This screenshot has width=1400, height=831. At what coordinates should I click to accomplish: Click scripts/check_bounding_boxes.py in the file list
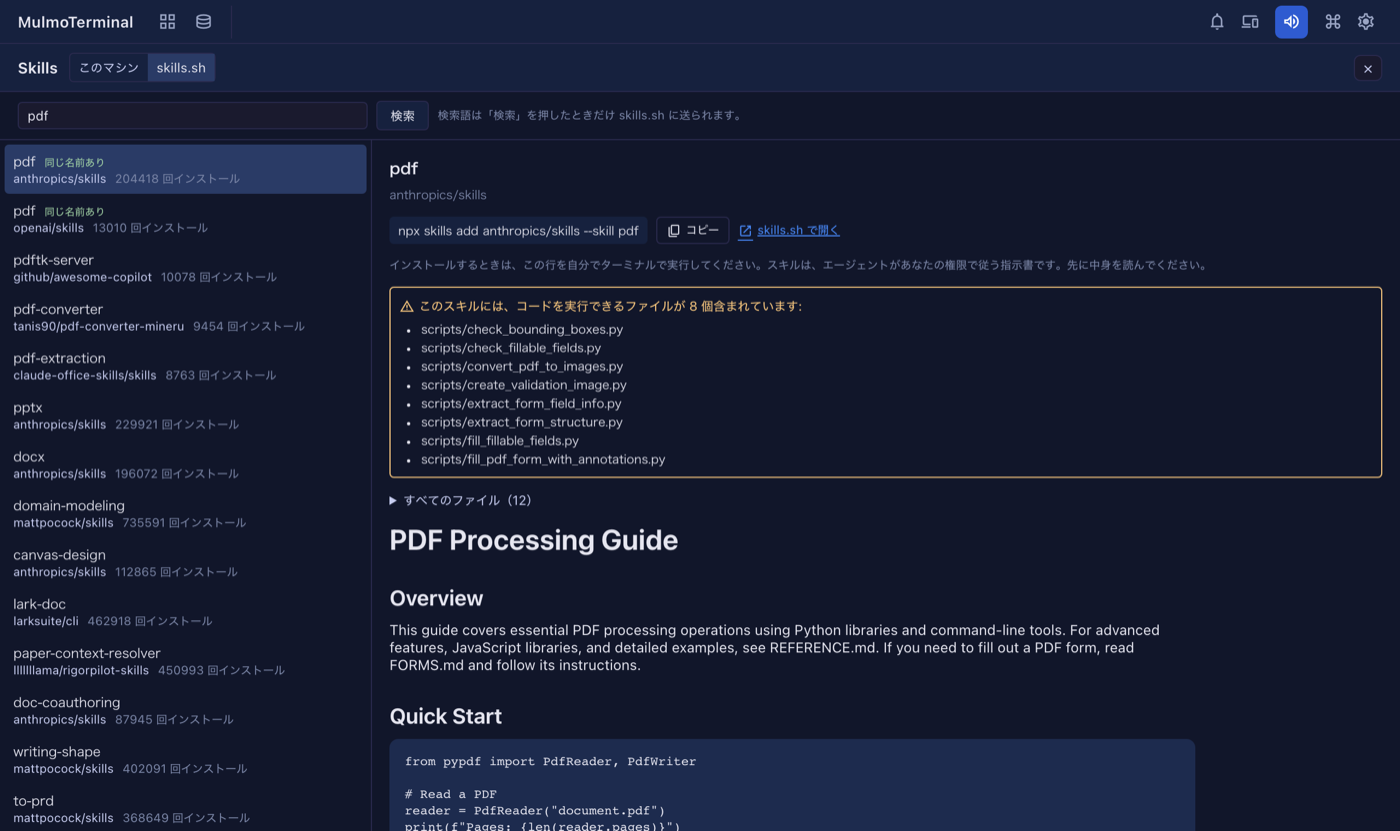tap(522, 329)
